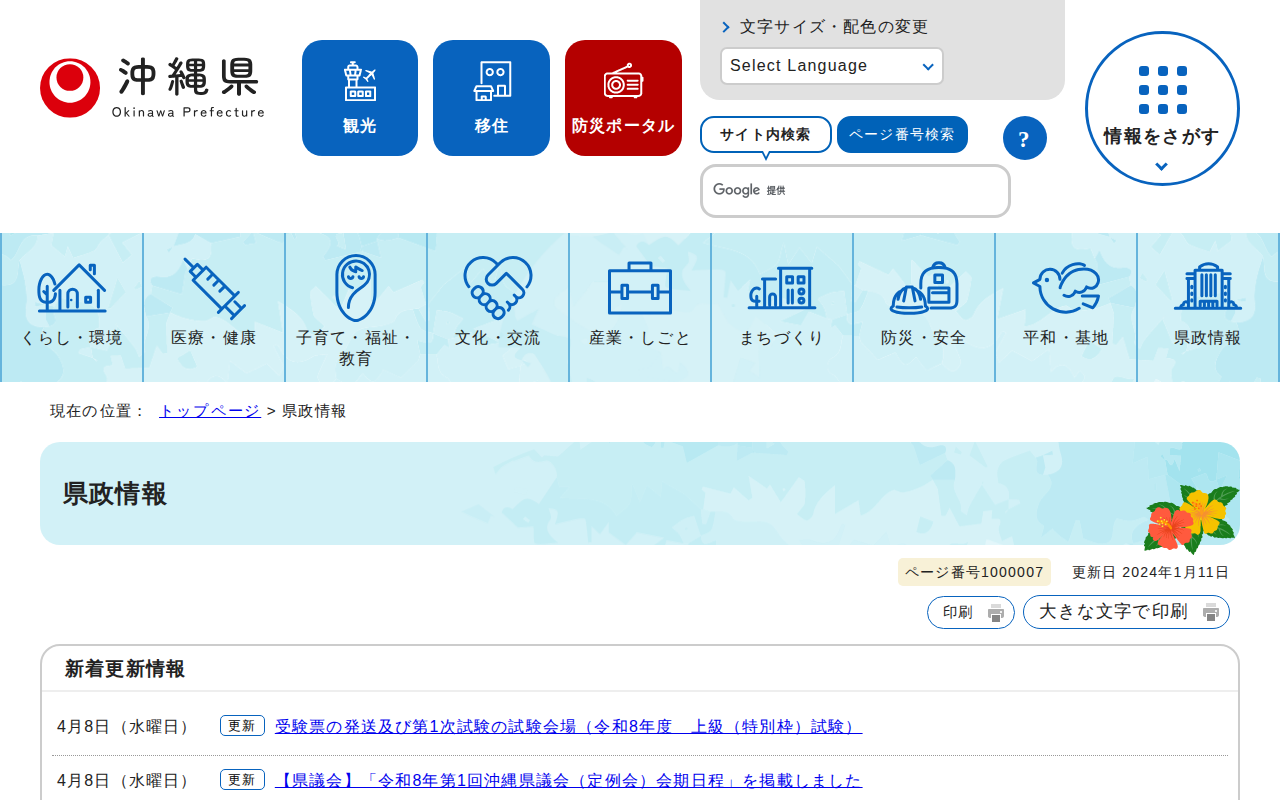The image size is (1280, 800).
Task: Click the 更新 badge on 県議会 row
Action: [x=242, y=780]
